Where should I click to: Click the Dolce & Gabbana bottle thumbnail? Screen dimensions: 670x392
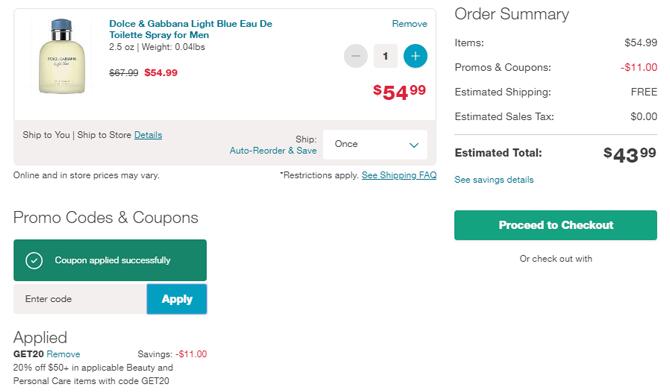point(62,56)
